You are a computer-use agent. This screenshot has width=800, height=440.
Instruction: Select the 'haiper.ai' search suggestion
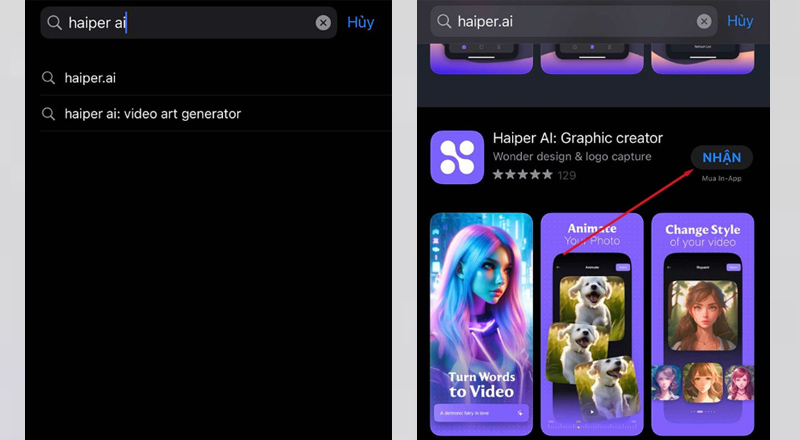(215, 78)
